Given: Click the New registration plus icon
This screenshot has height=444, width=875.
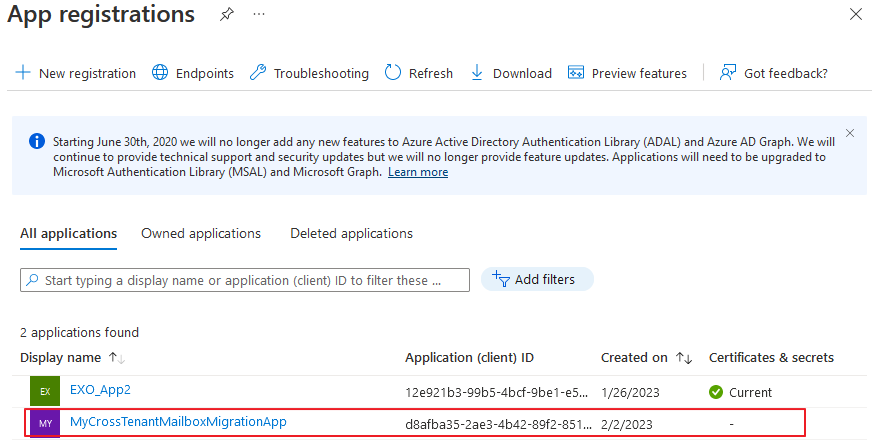Looking at the screenshot, I should (x=23, y=73).
